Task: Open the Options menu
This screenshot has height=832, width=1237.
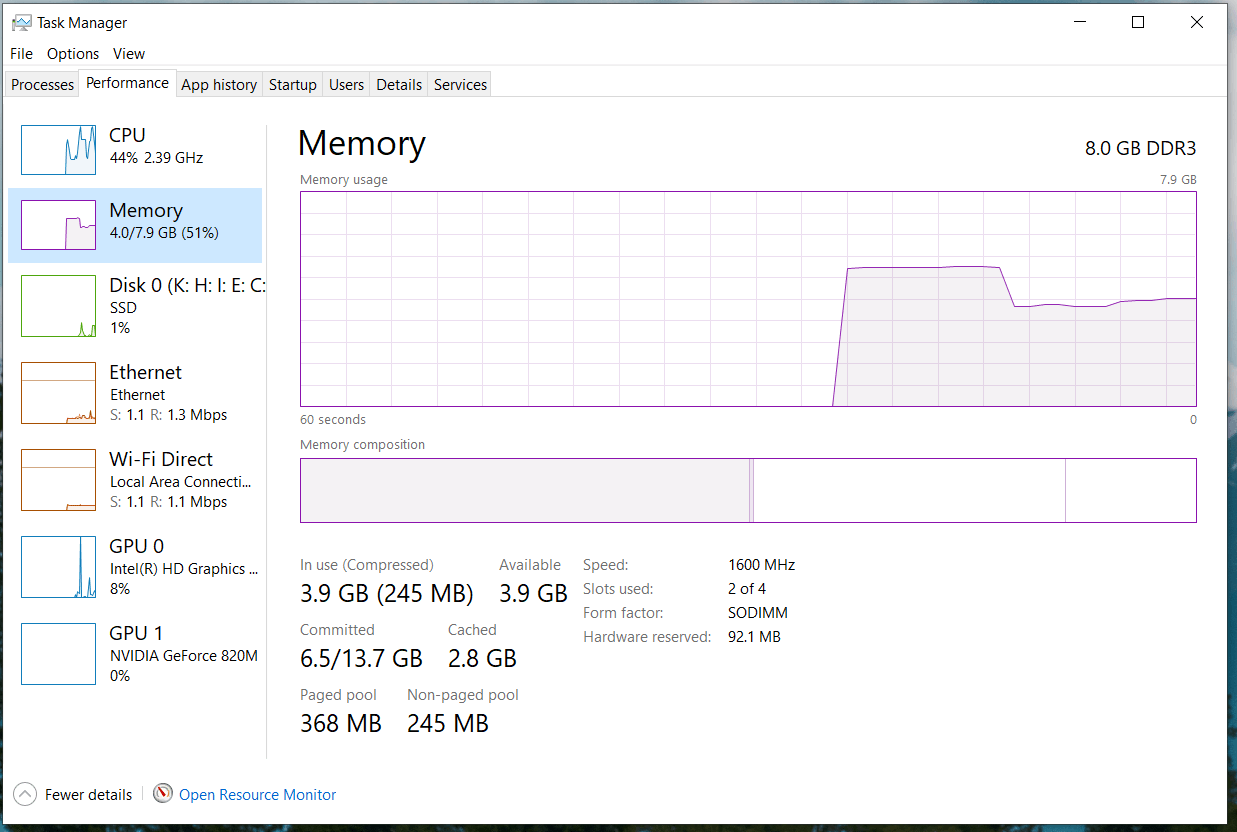Action: pos(73,54)
